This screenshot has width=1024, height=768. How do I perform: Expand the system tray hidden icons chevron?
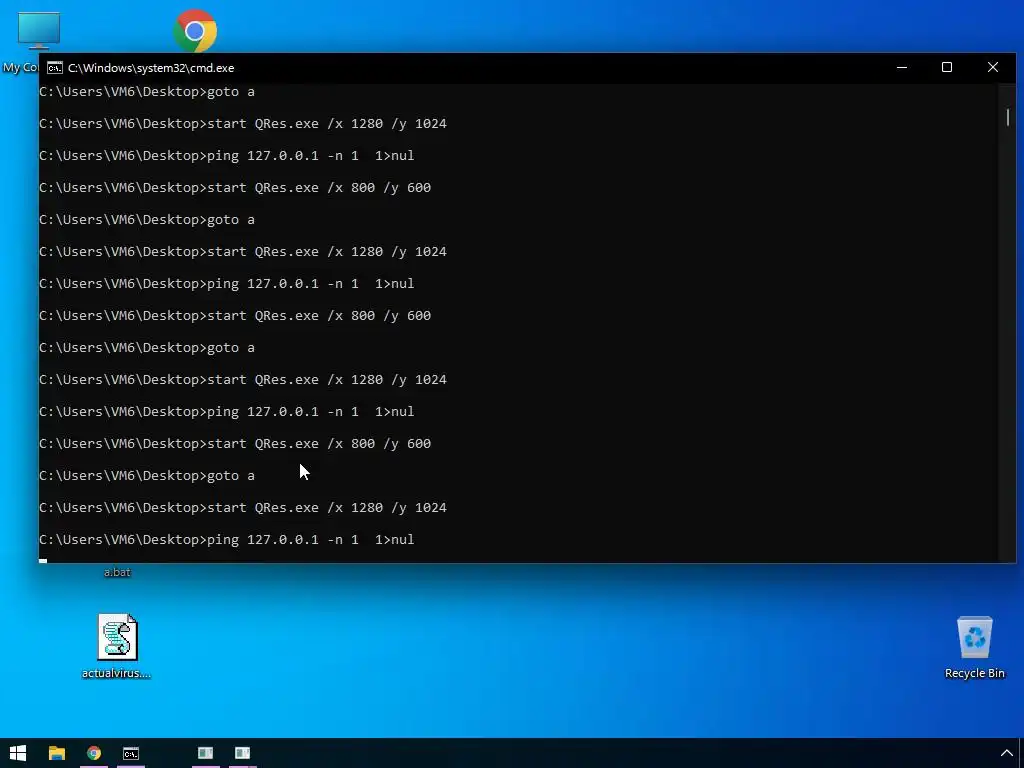(1006, 753)
